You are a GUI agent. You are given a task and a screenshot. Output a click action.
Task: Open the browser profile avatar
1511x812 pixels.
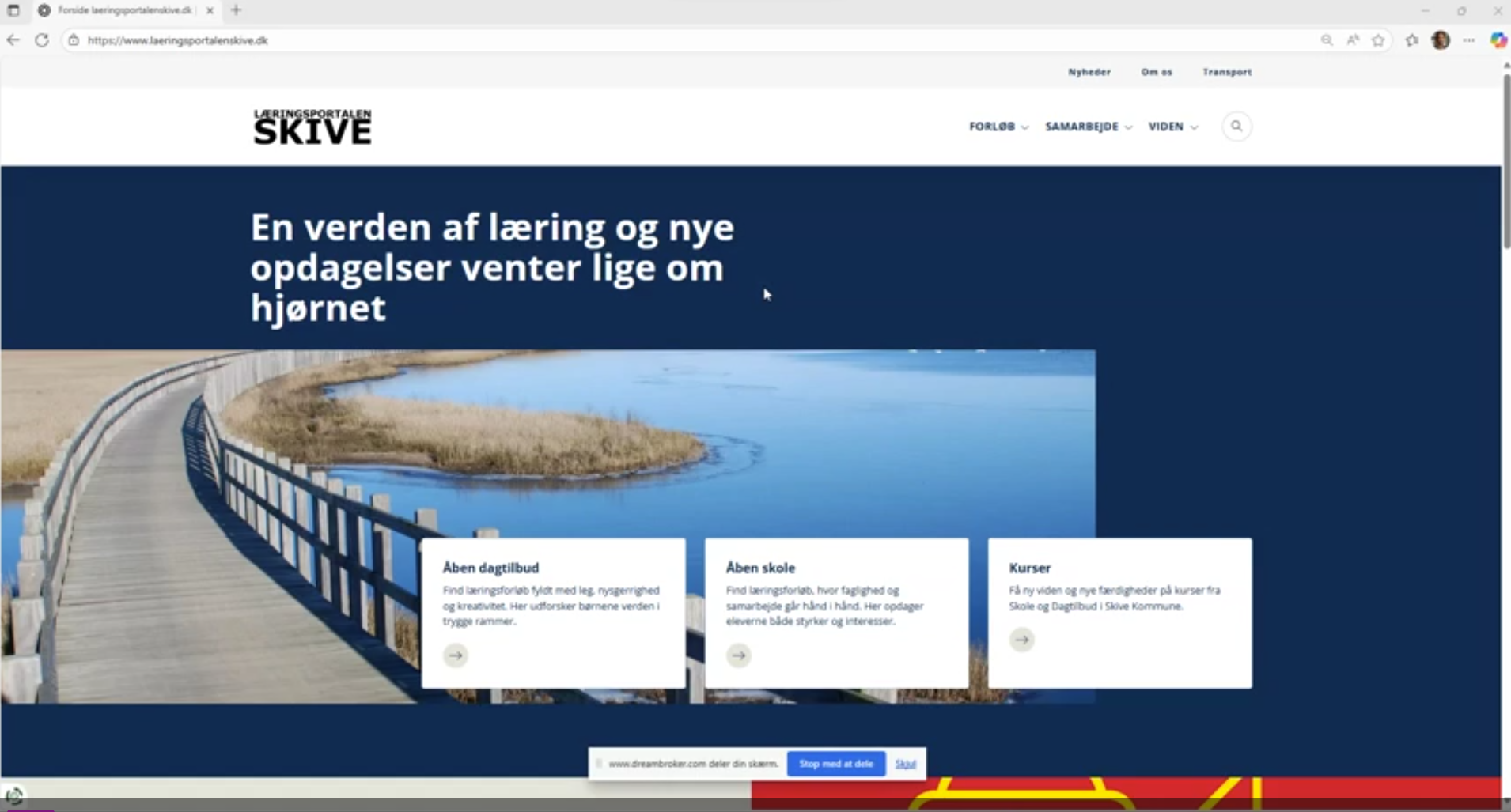click(x=1441, y=40)
